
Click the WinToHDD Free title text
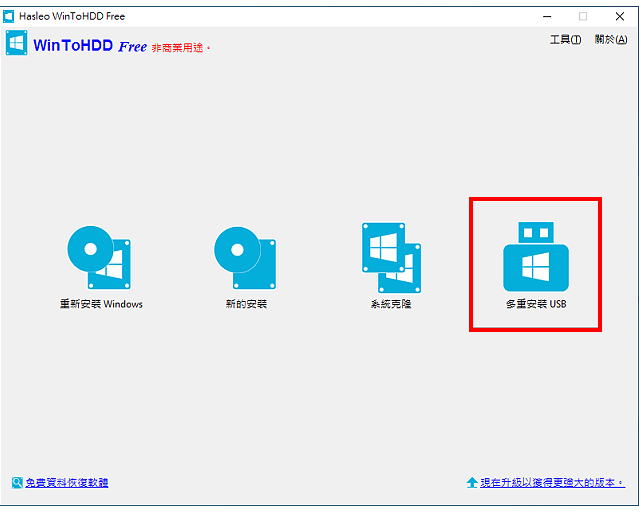pos(90,45)
